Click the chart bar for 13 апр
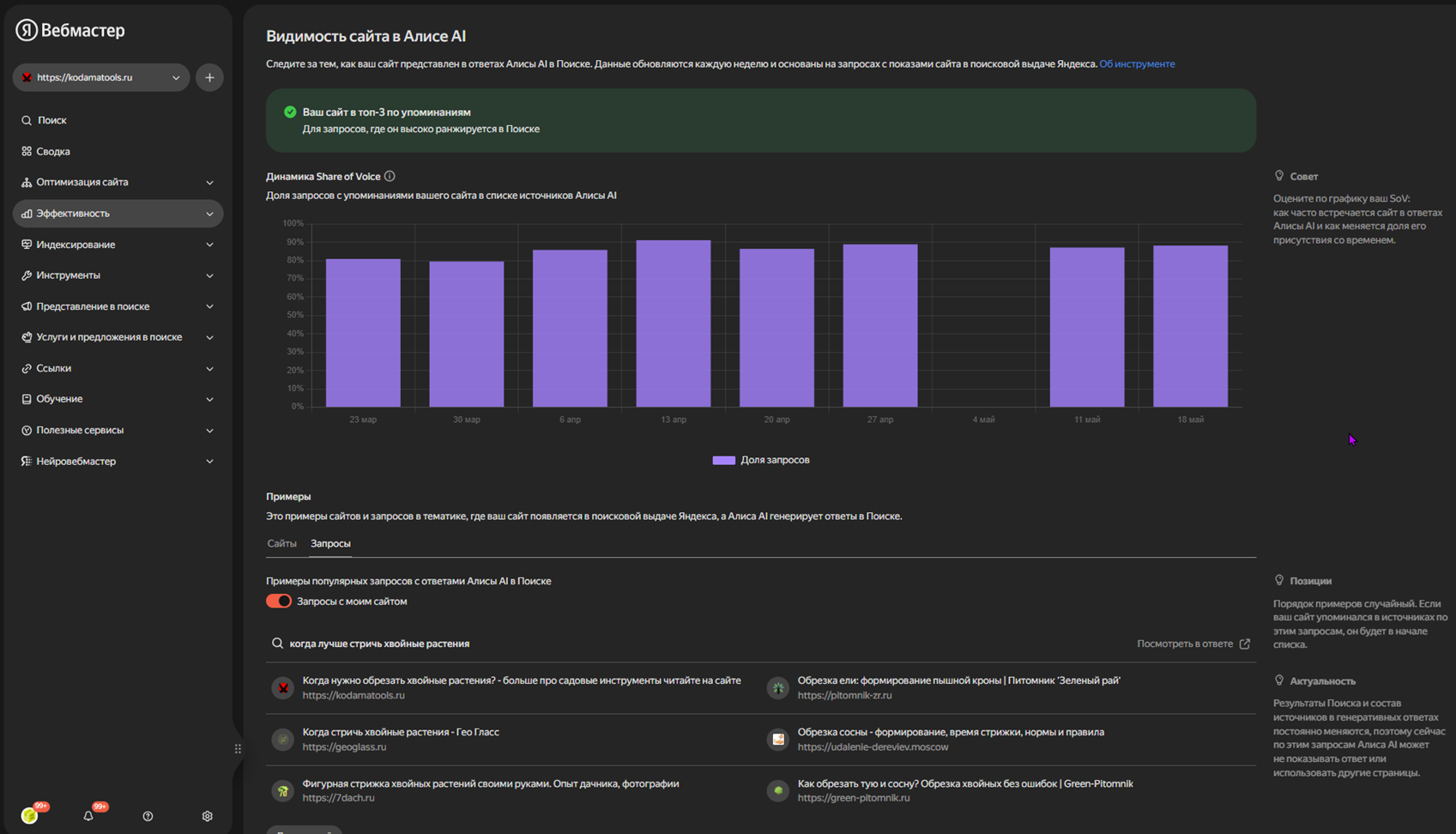Screen dimensions: 1456x834 (674, 323)
